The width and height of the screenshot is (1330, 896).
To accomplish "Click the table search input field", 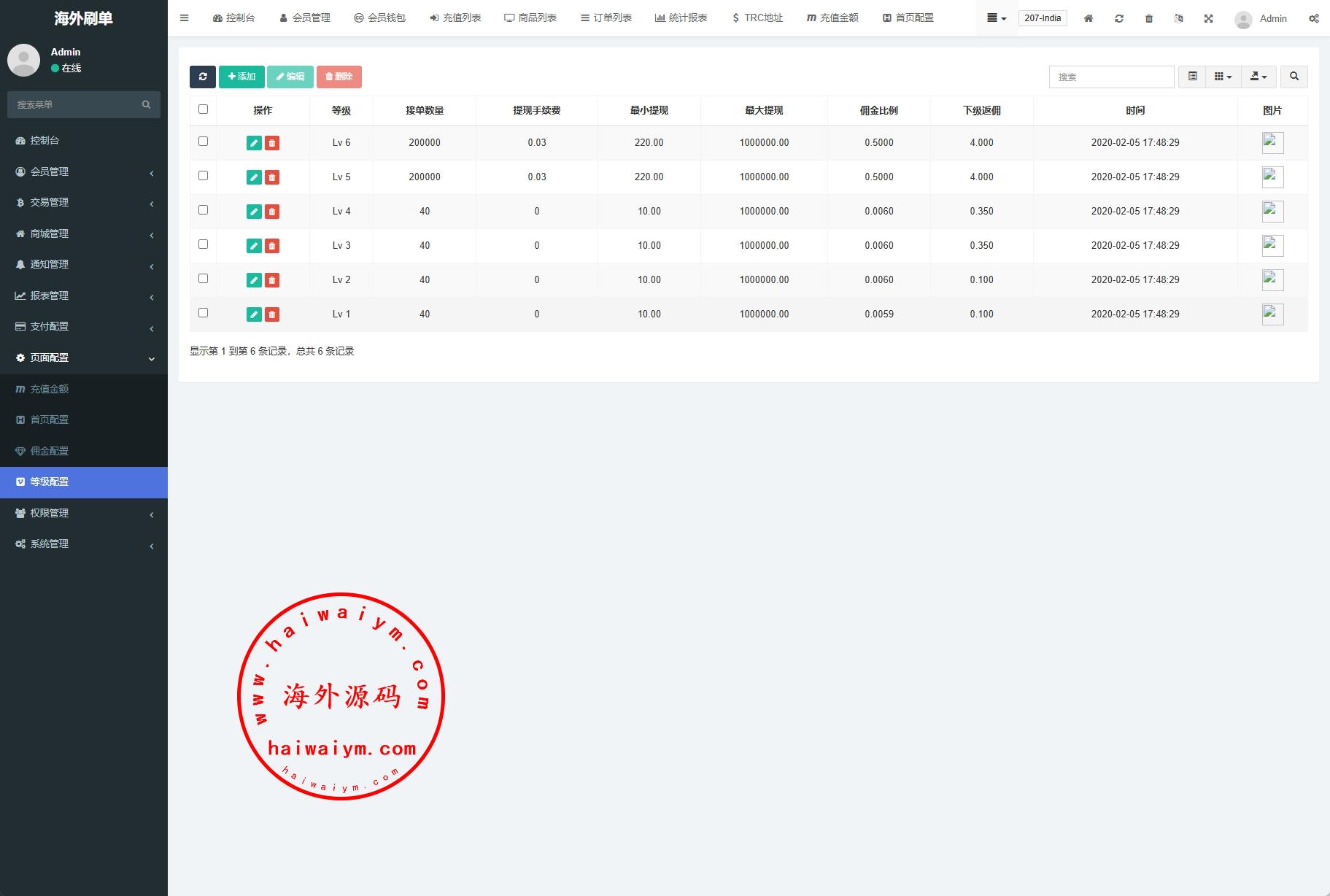I will 1111,77.
